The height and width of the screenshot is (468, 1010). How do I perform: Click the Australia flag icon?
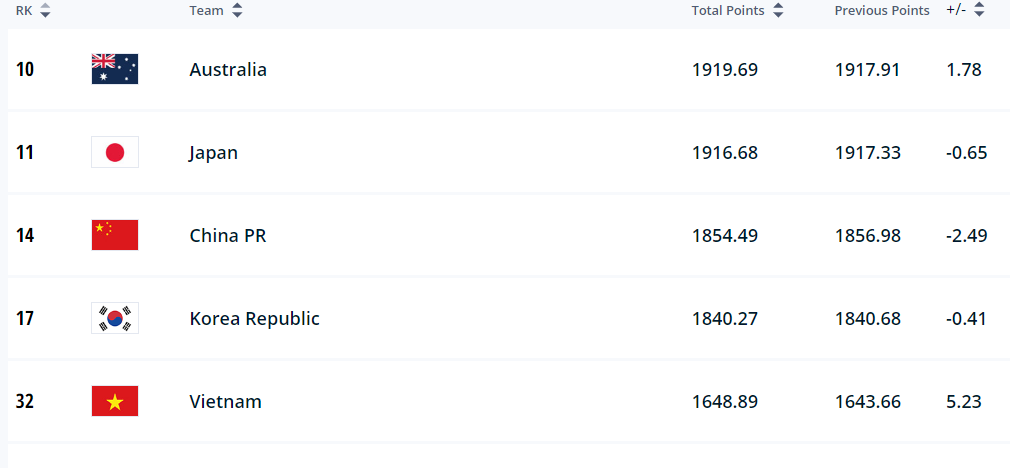click(115, 69)
